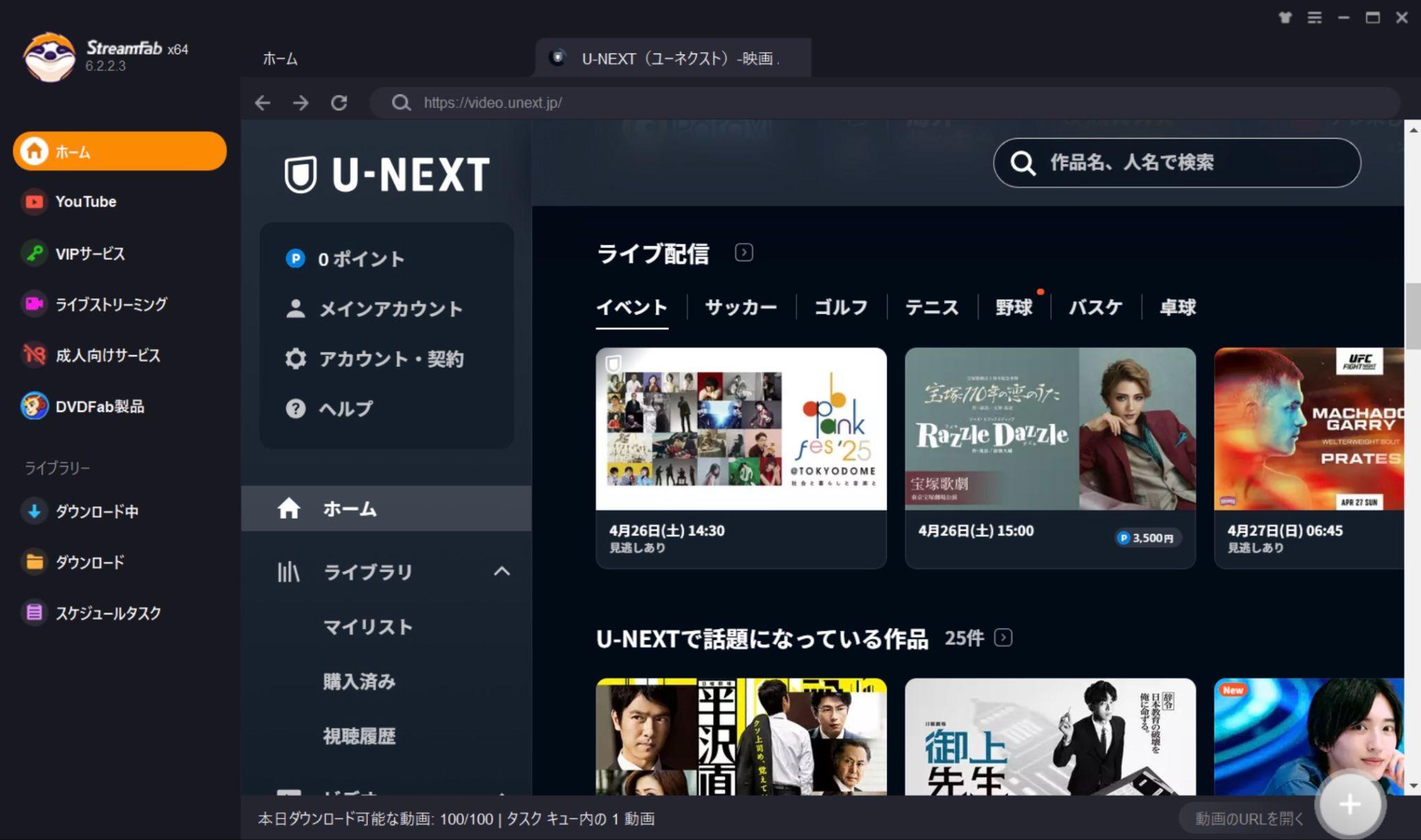Open 視聴履歴 under ライブラリ
Screen dimensions: 1421x840
point(359,736)
